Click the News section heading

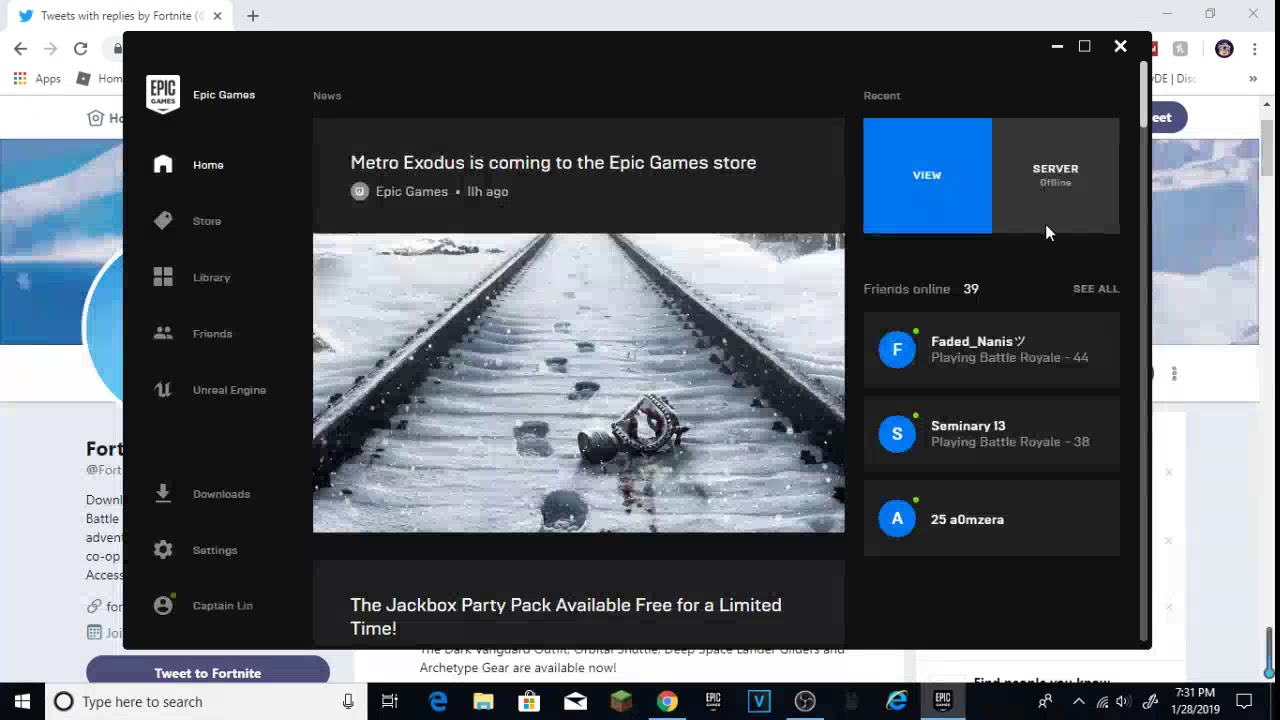(327, 96)
